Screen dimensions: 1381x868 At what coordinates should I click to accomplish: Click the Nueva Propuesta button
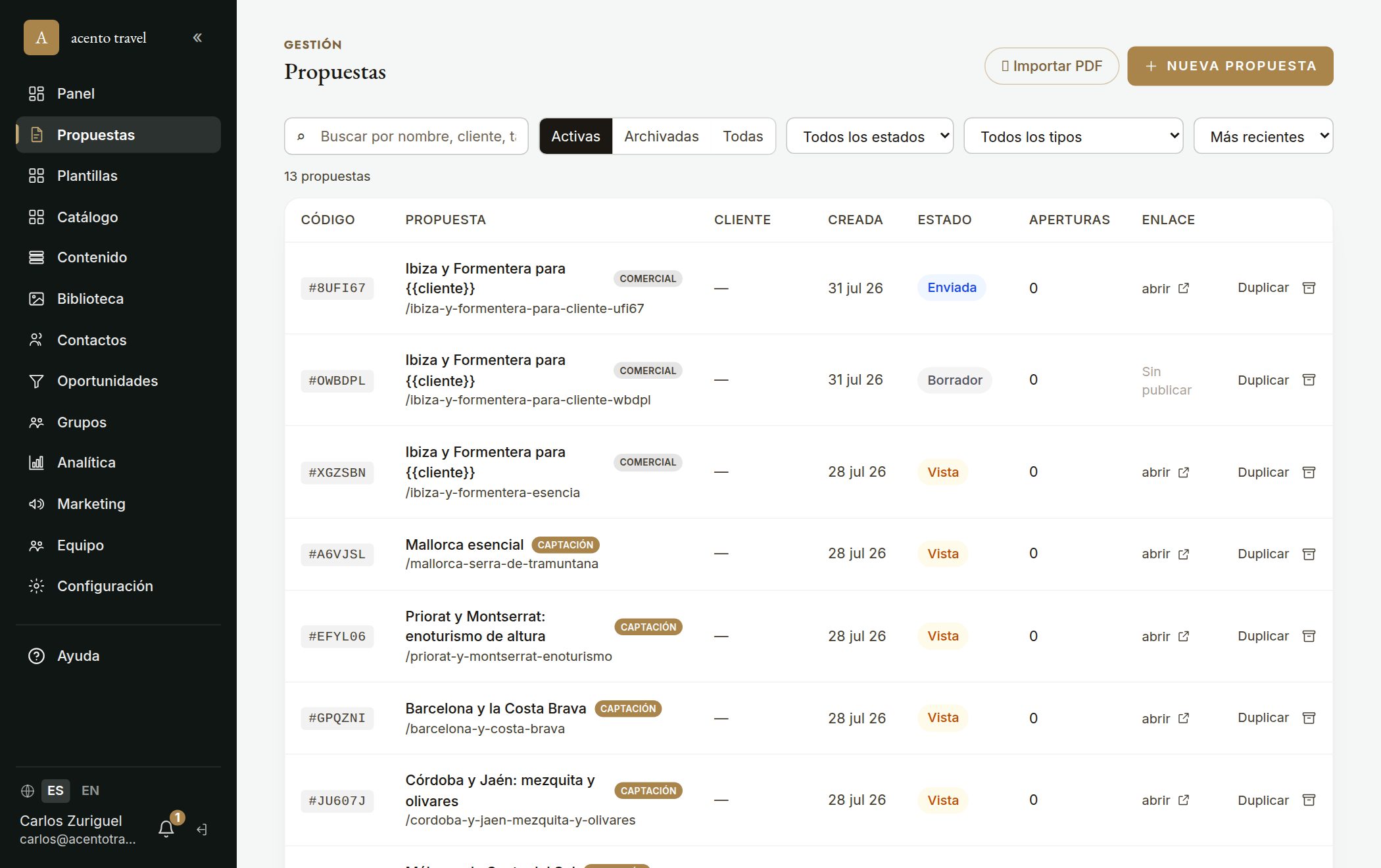click(x=1230, y=66)
